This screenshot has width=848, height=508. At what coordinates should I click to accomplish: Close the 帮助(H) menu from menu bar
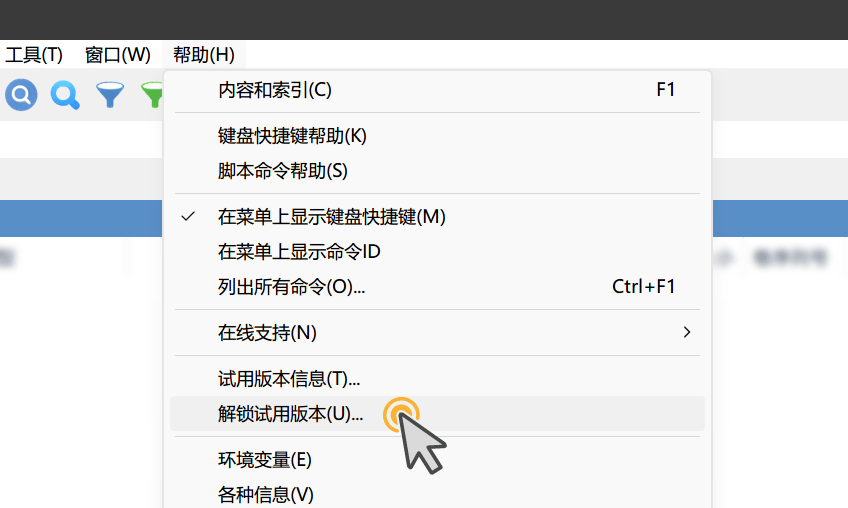point(204,55)
